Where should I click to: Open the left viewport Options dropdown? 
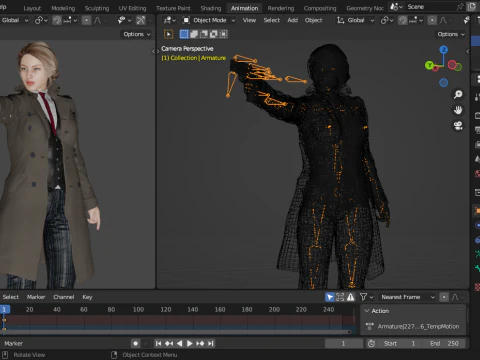pyautogui.click(x=137, y=34)
